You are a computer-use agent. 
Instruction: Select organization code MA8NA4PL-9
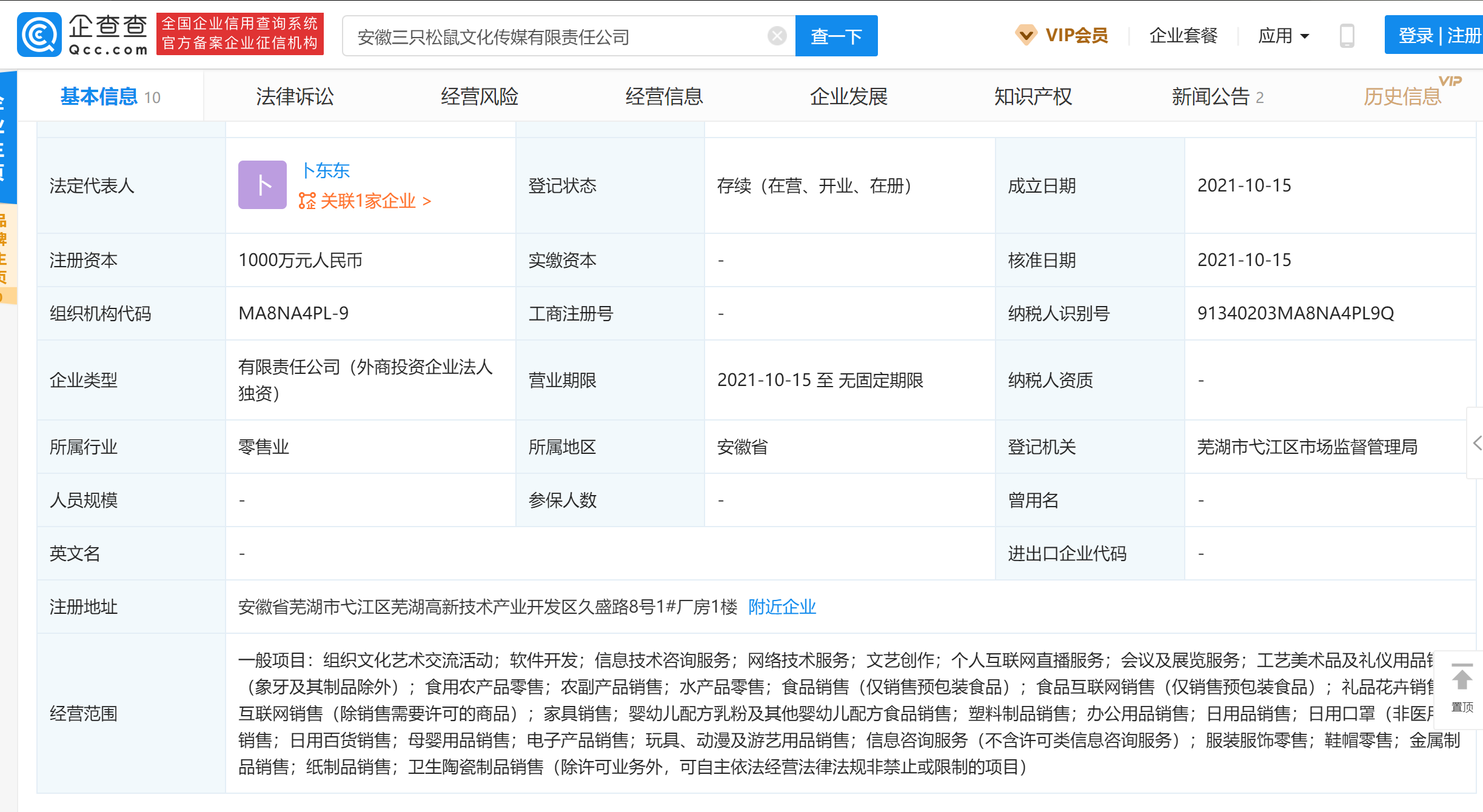pyautogui.click(x=293, y=313)
